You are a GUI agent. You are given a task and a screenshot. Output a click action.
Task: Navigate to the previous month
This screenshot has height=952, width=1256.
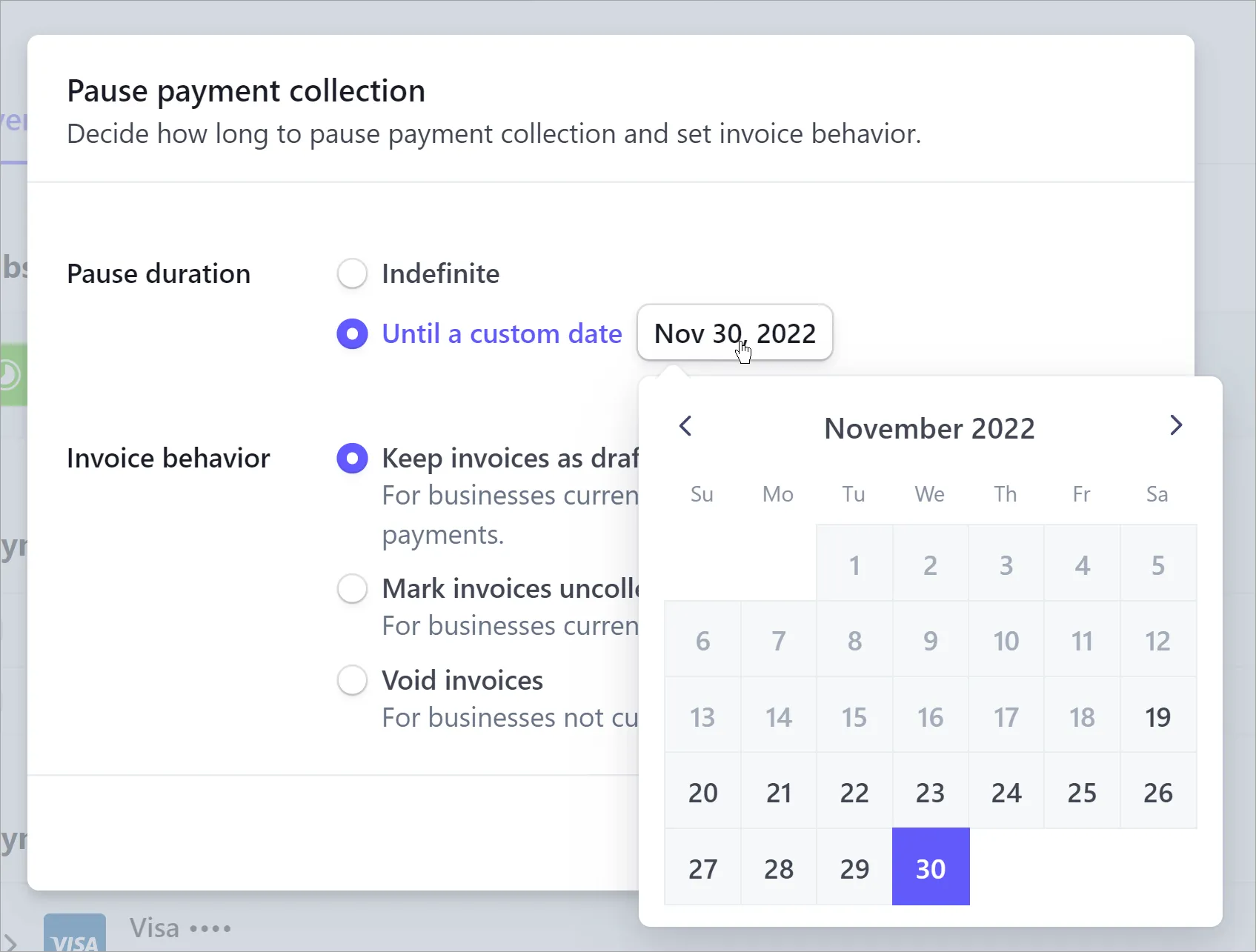click(685, 426)
